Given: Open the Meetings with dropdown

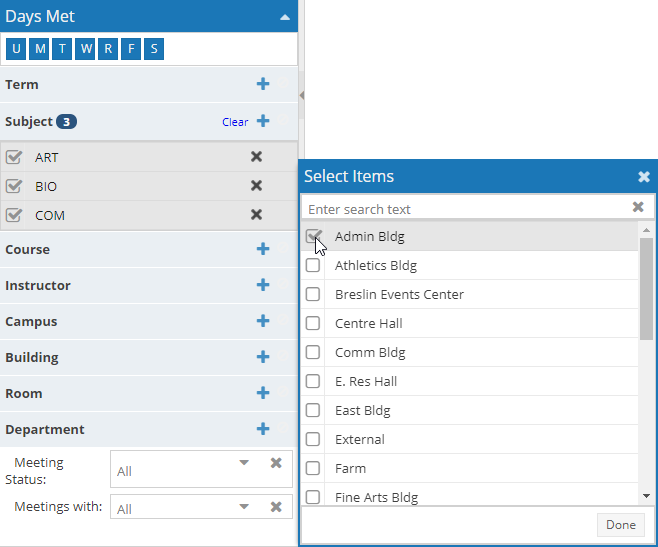Looking at the screenshot, I should coord(244,506).
